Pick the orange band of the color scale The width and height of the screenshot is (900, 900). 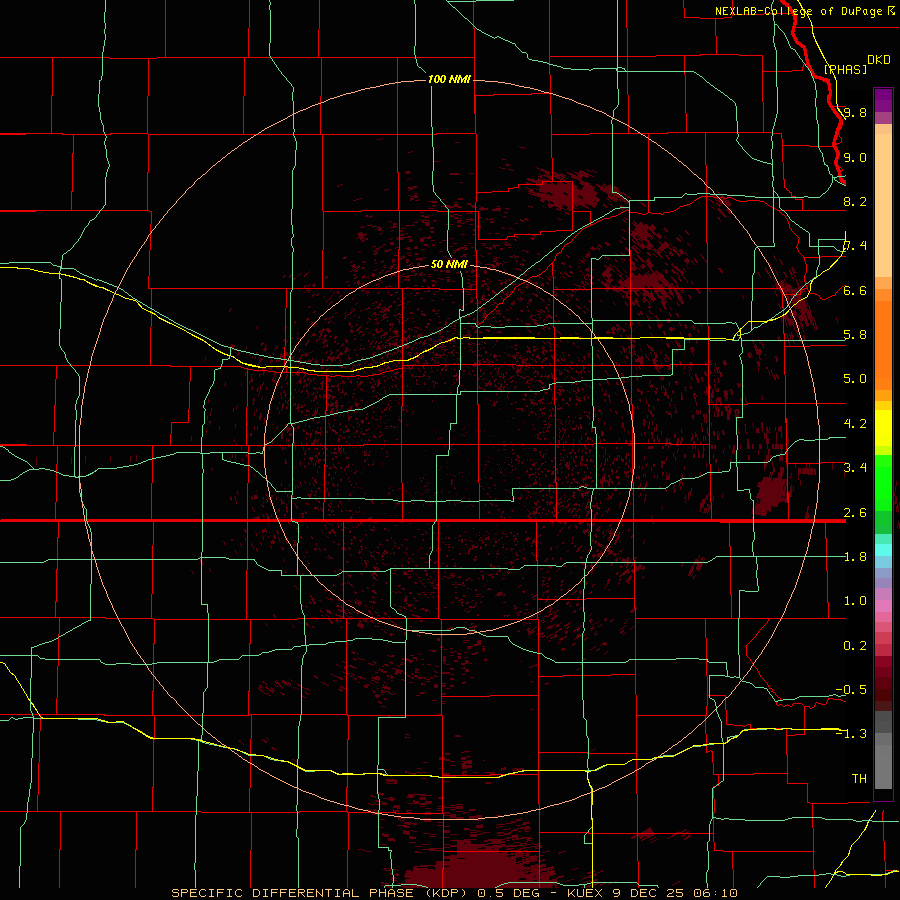coord(883,344)
